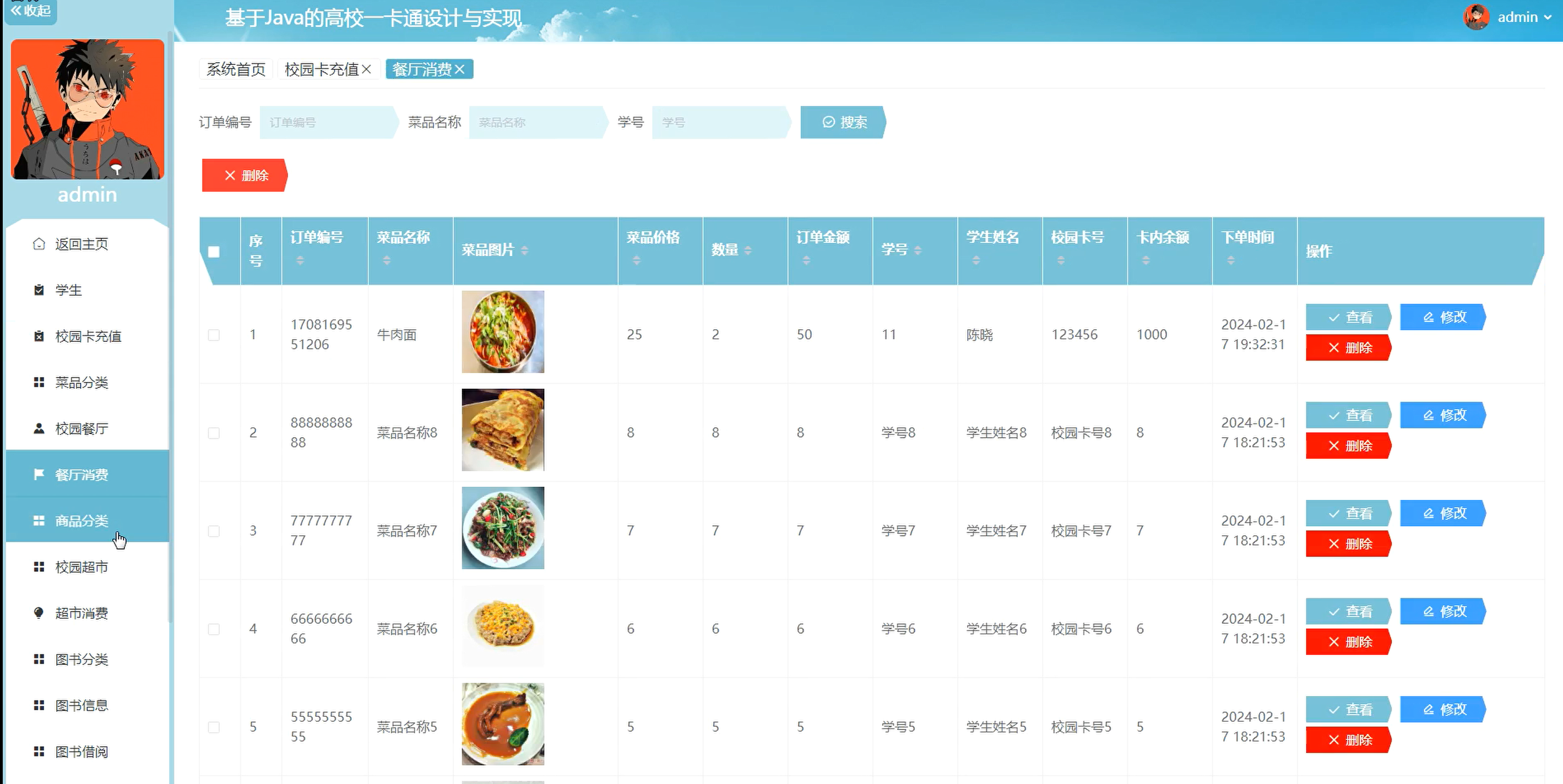Click 查看 for the 菜品名称8 order

1349,415
